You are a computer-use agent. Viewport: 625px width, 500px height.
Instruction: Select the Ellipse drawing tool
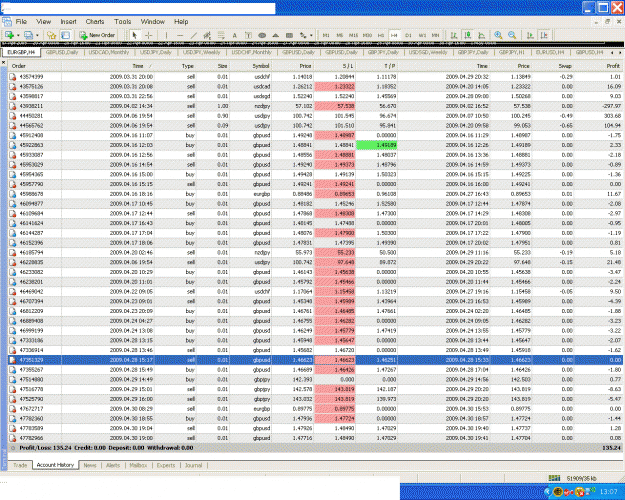point(262,35)
